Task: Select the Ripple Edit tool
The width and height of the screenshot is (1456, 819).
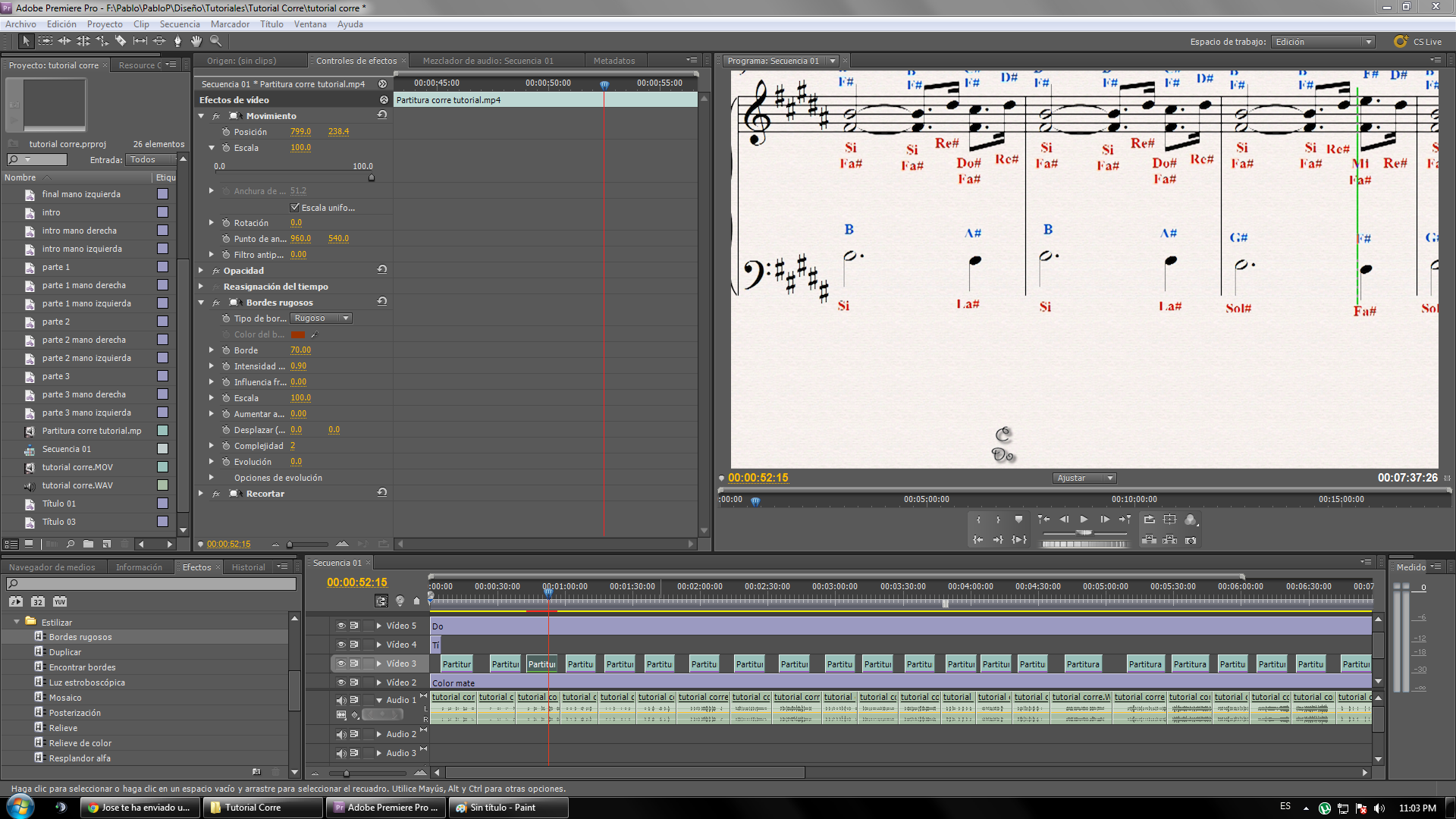Action: pos(64,41)
